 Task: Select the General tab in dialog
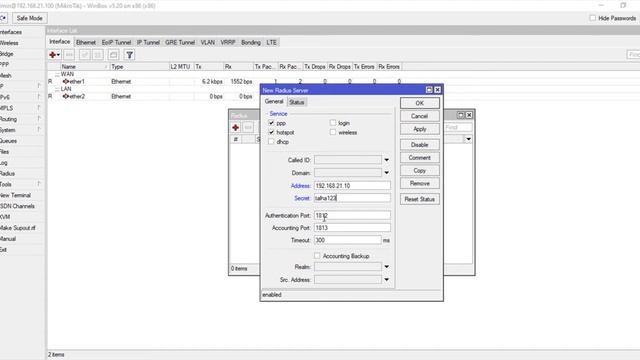pyautogui.click(x=274, y=102)
